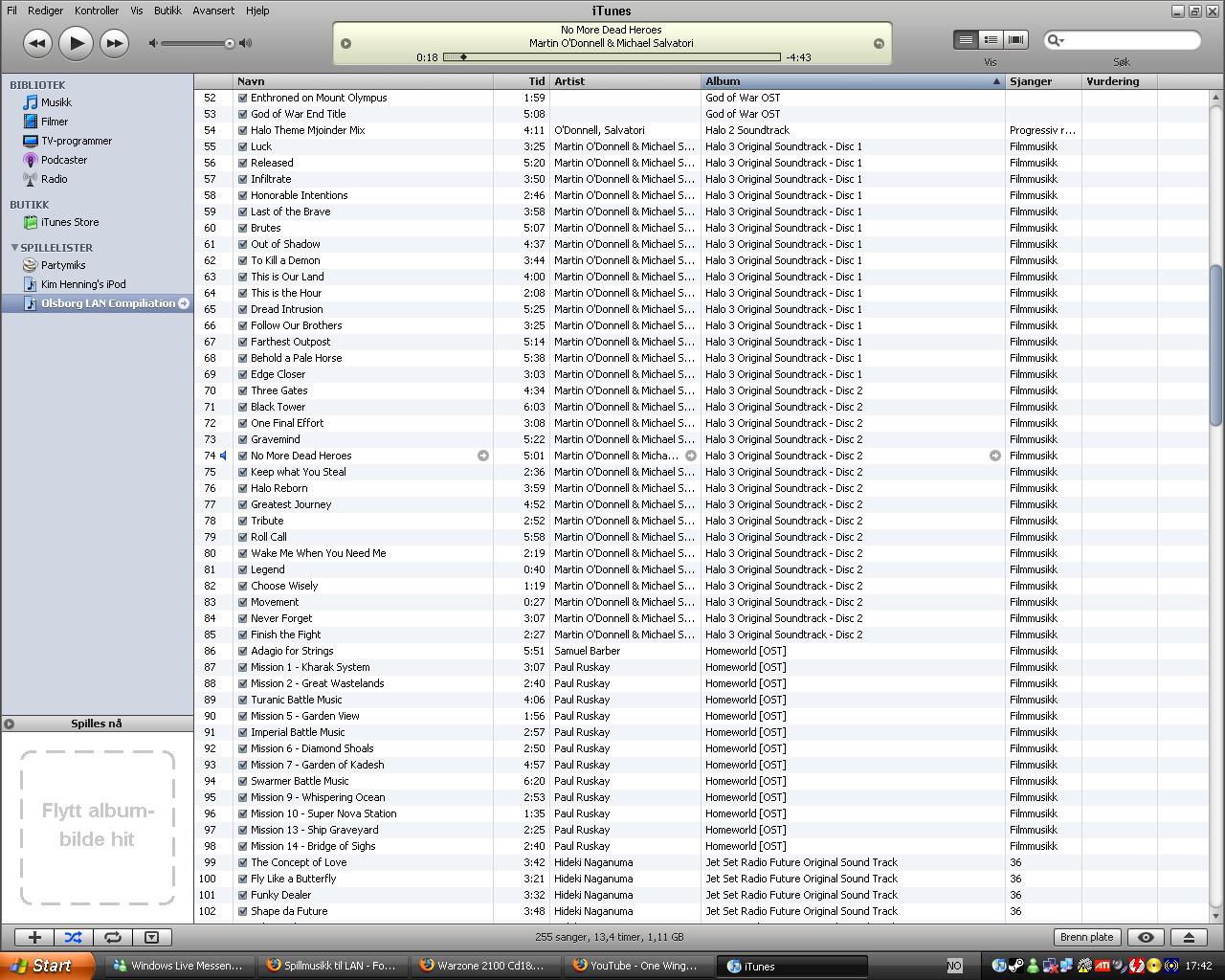Eject disc button
The width and height of the screenshot is (1225, 980).
click(1189, 937)
